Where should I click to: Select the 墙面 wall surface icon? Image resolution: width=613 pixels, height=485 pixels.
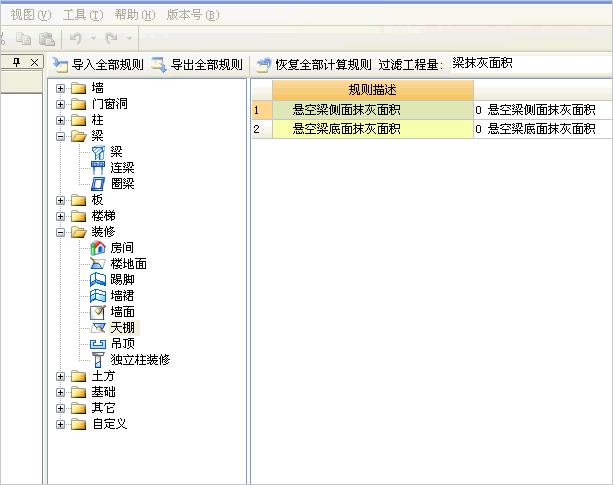(98, 312)
